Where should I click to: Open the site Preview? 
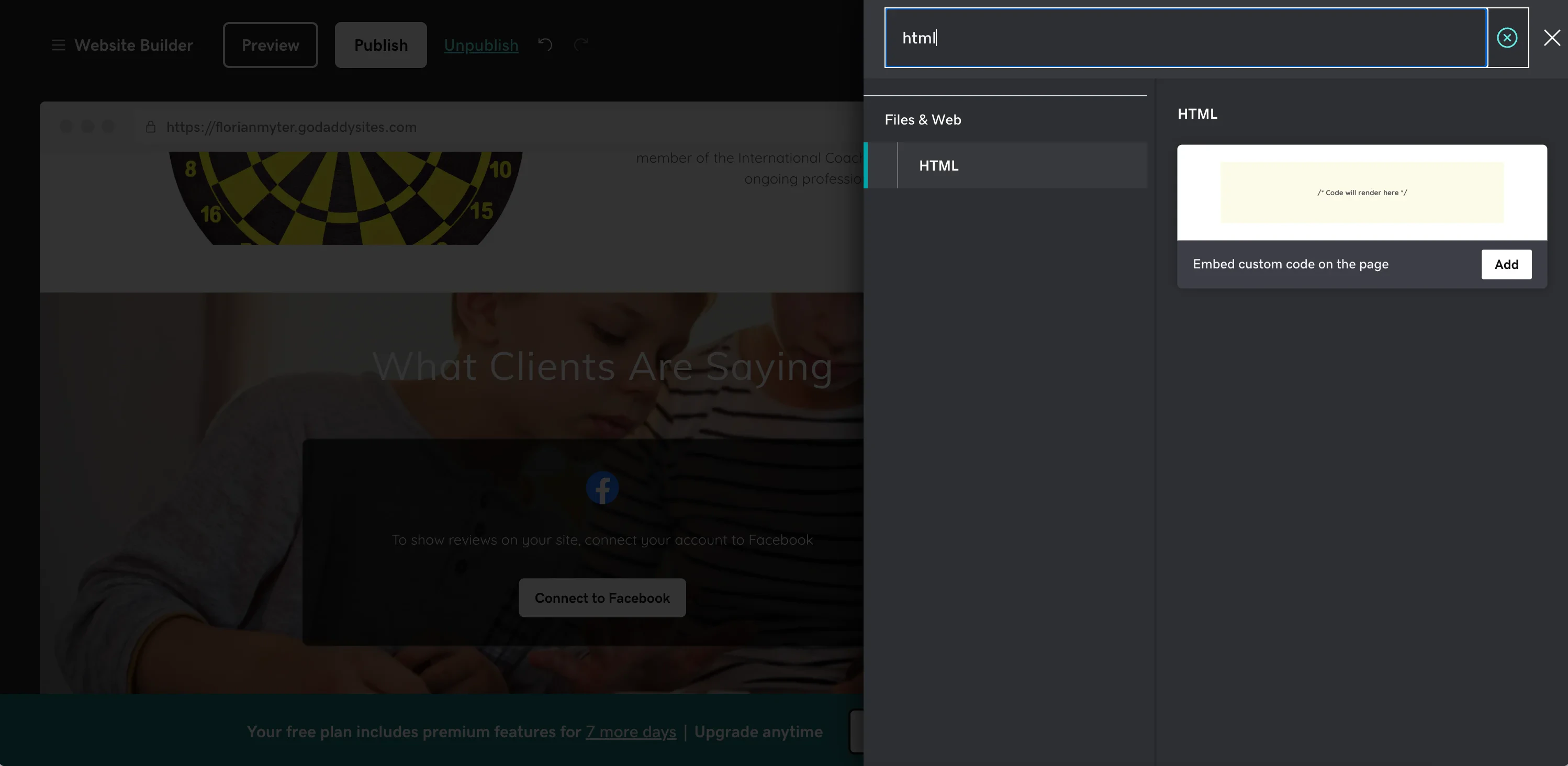[x=270, y=44]
